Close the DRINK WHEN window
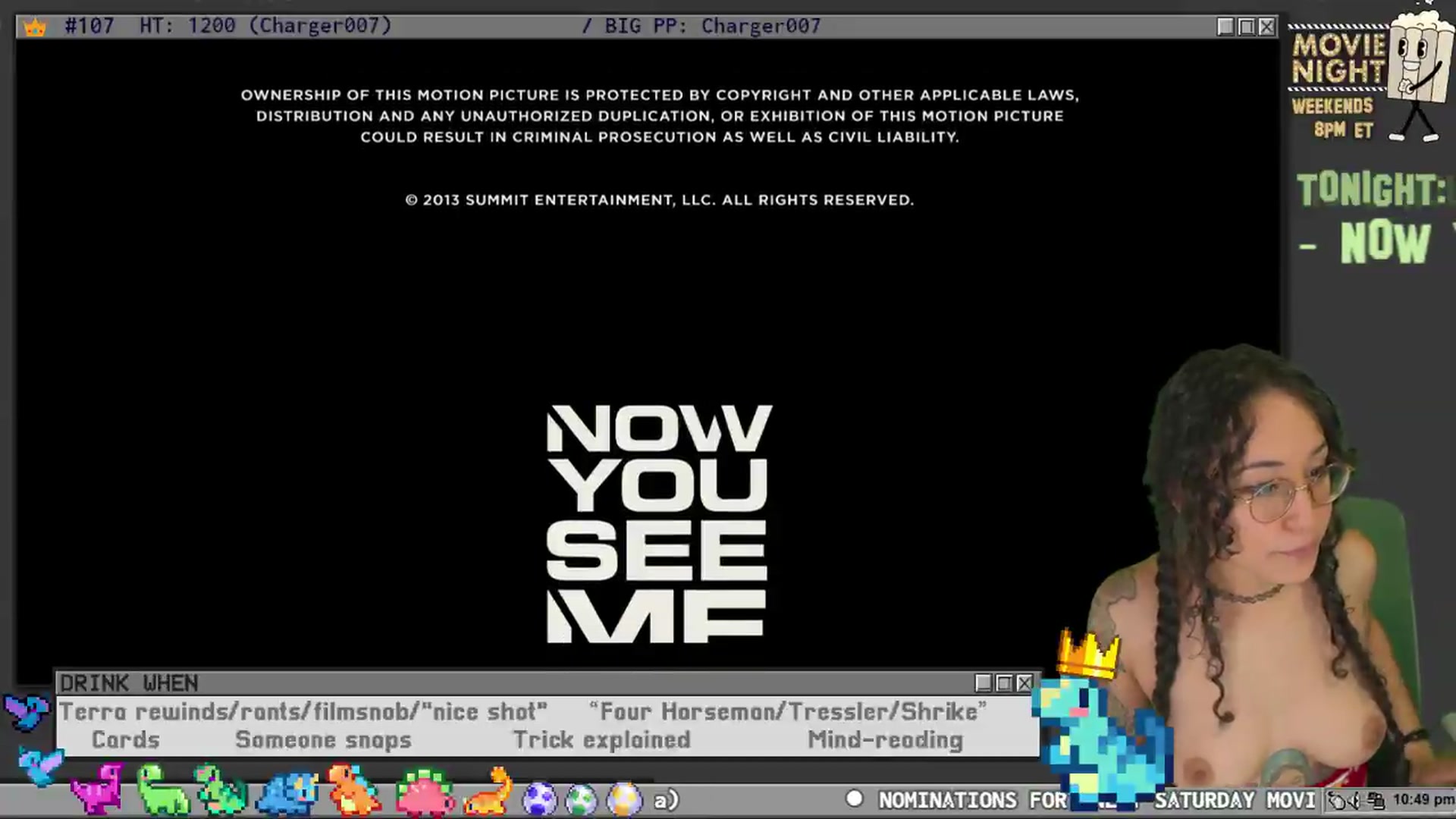 (1025, 683)
